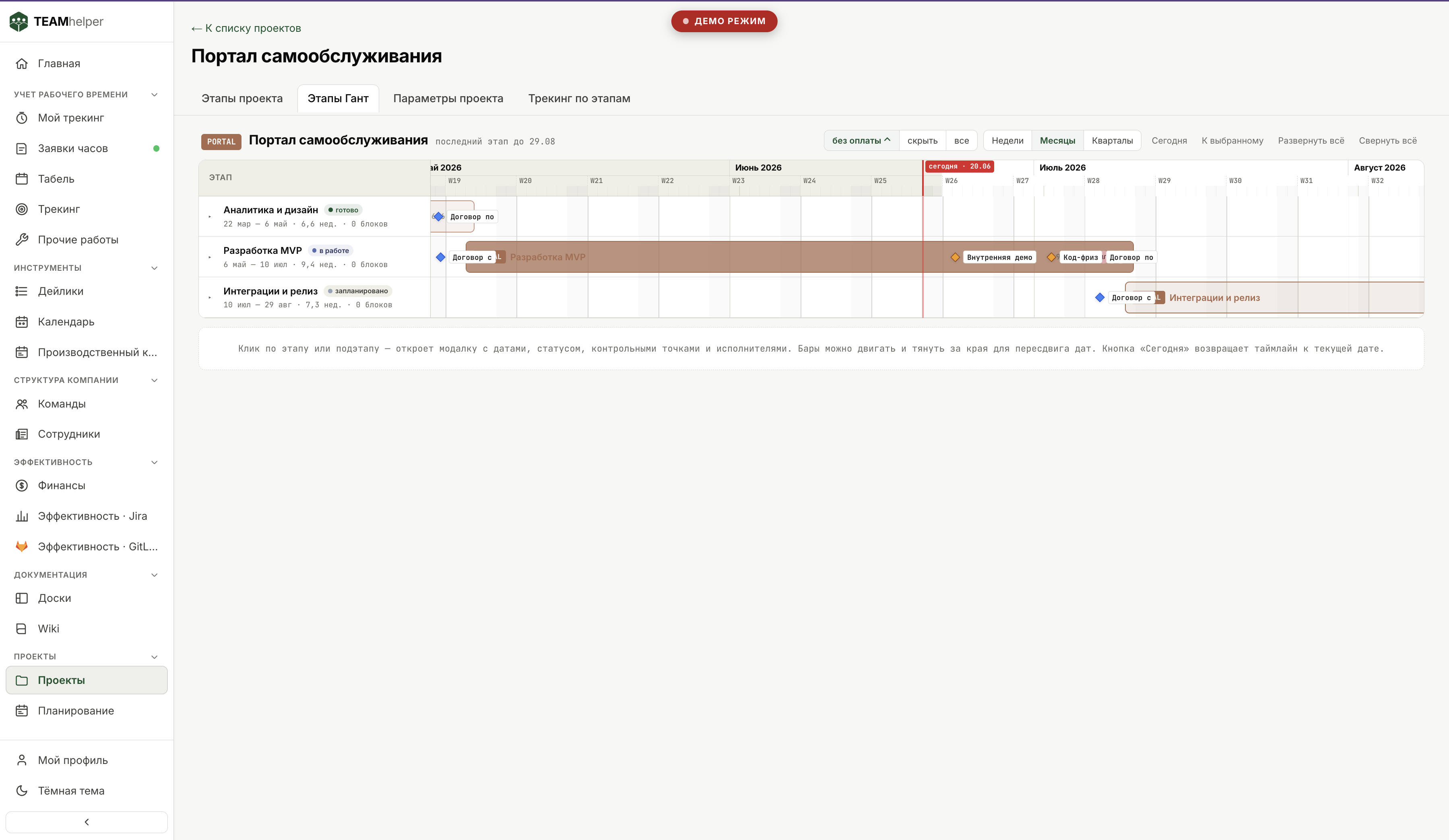Toggle Тёмная тема moon icon
The height and width of the screenshot is (840, 1449).
pos(22,791)
